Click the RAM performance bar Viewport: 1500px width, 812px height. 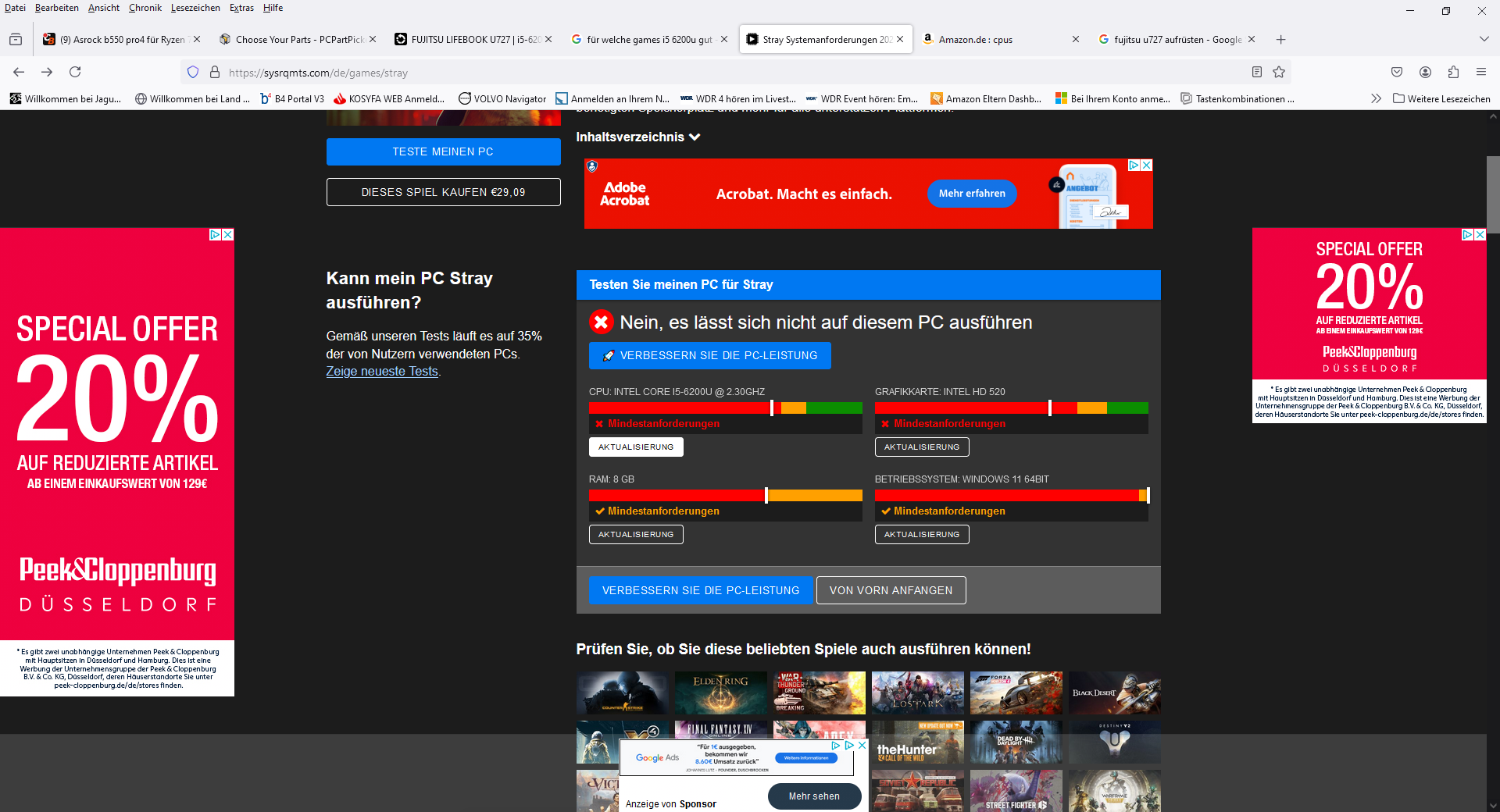tap(726, 495)
